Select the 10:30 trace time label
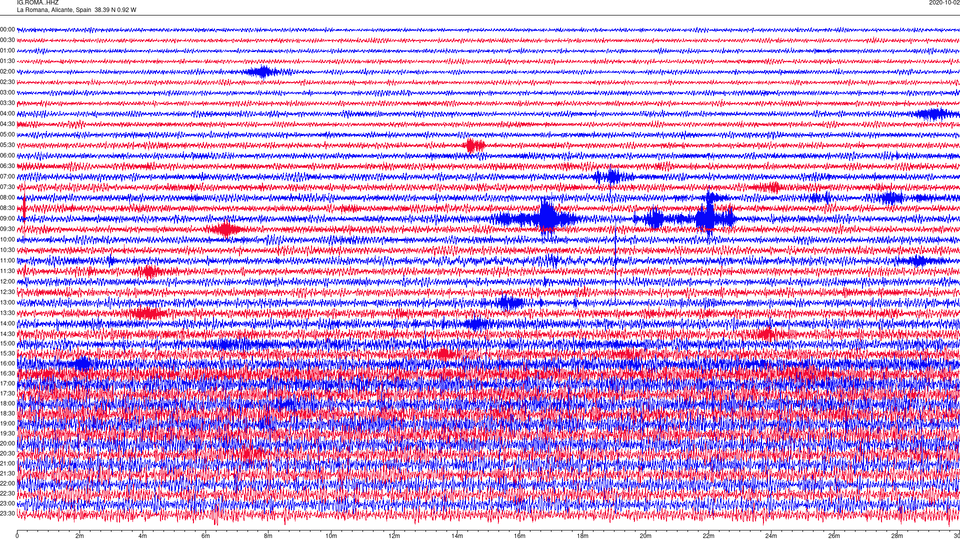 [7, 250]
